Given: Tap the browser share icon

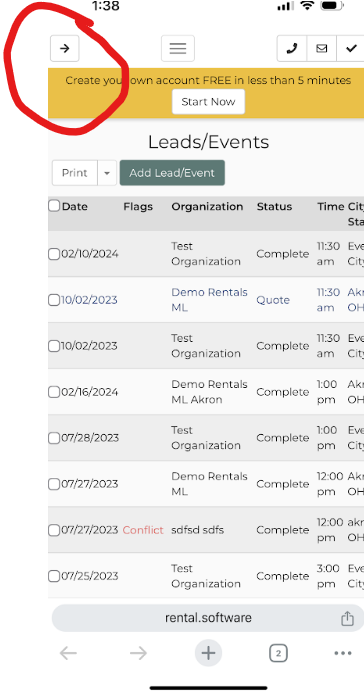Looking at the screenshot, I should point(347,618).
